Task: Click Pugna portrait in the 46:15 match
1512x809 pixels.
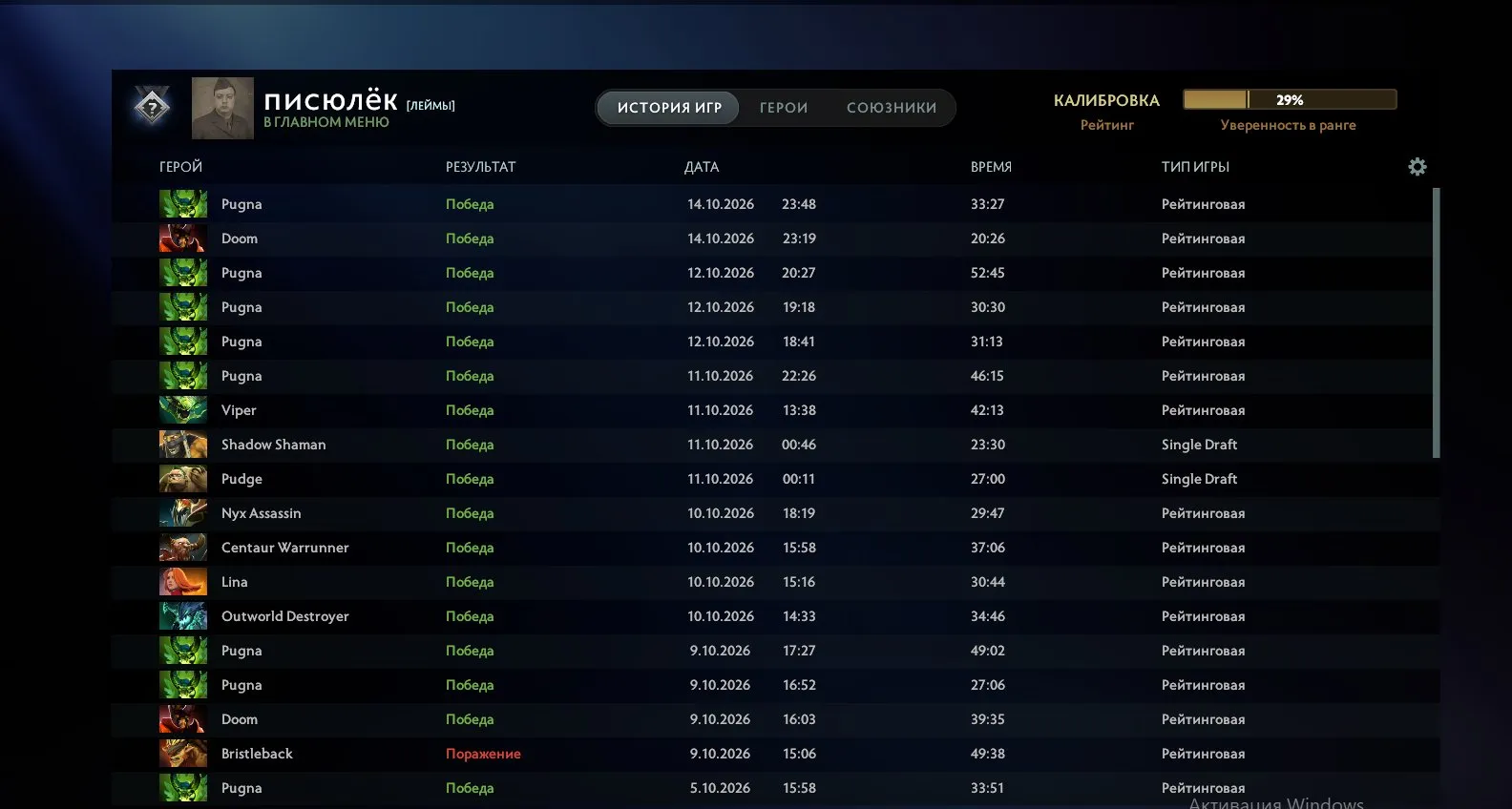Action: (x=183, y=376)
